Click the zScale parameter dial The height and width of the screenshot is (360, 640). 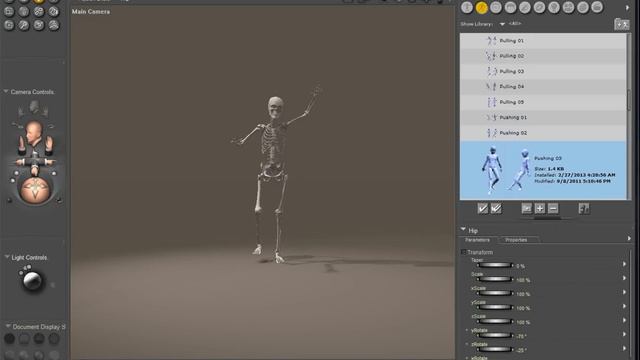[494, 322]
